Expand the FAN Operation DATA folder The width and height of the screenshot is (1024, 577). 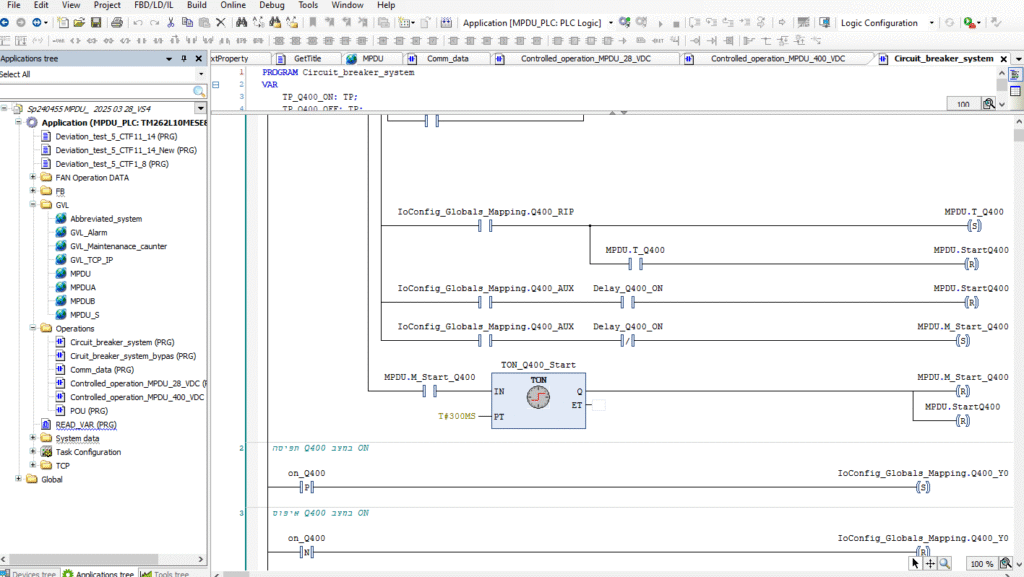[33, 178]
